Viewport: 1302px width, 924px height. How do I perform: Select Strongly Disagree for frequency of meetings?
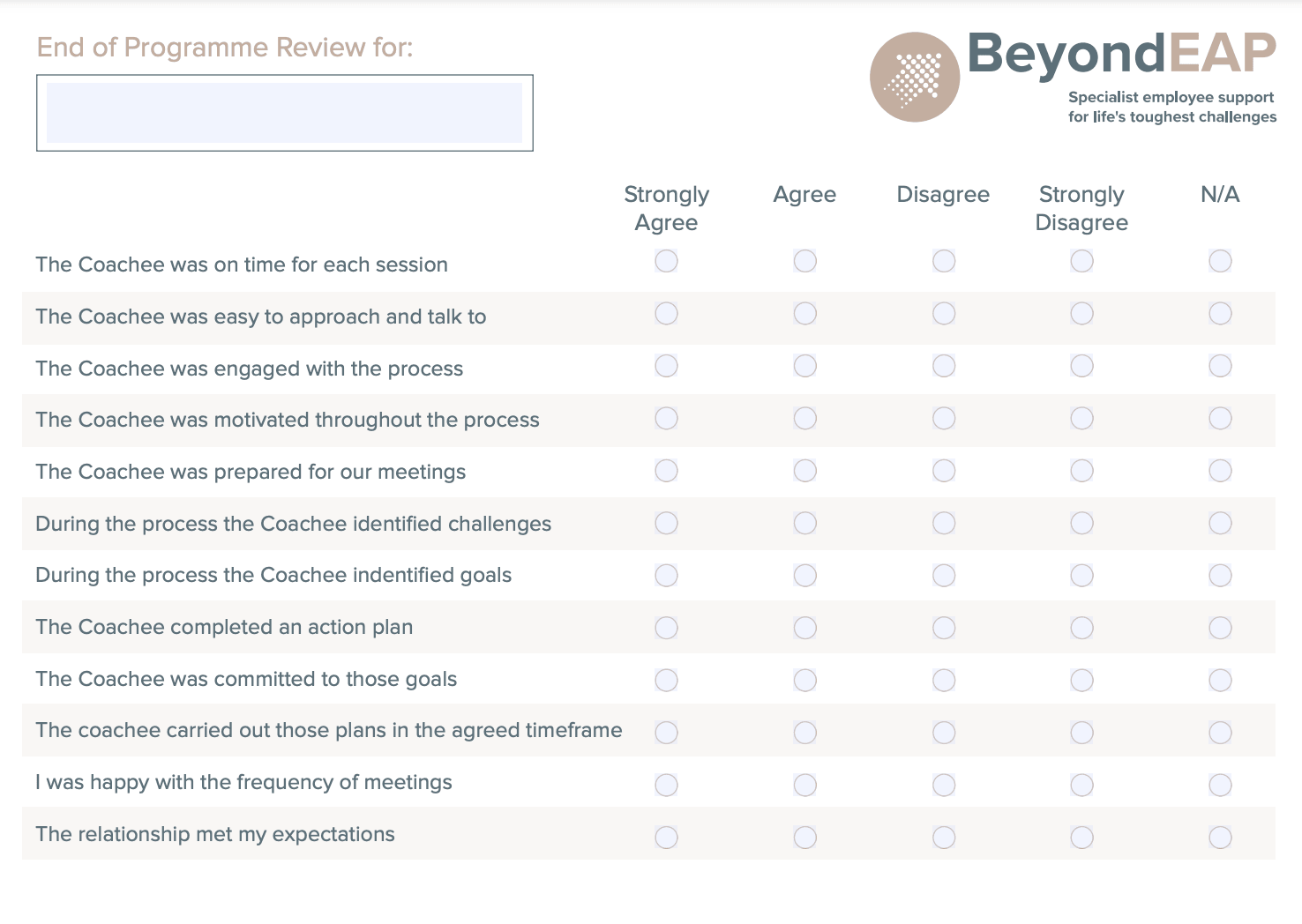[1081, 785]
